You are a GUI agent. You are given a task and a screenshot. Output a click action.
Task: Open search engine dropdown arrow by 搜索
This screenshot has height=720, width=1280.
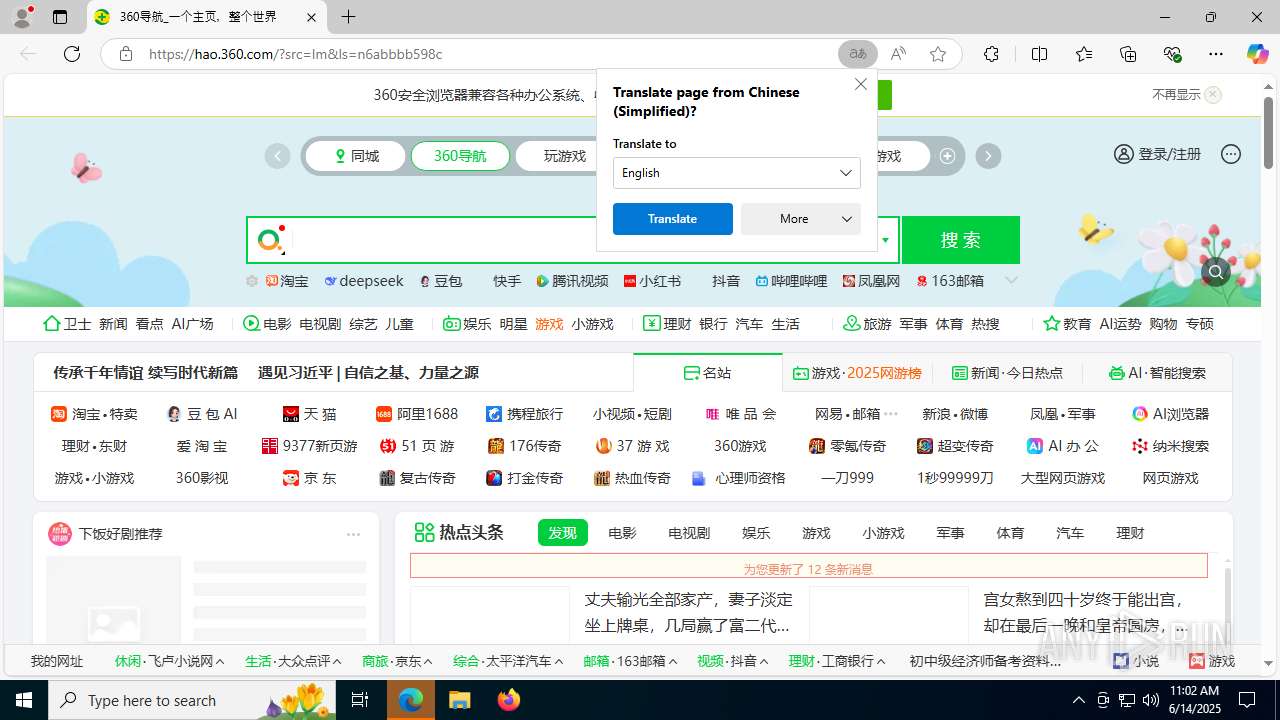click(885, 240)
